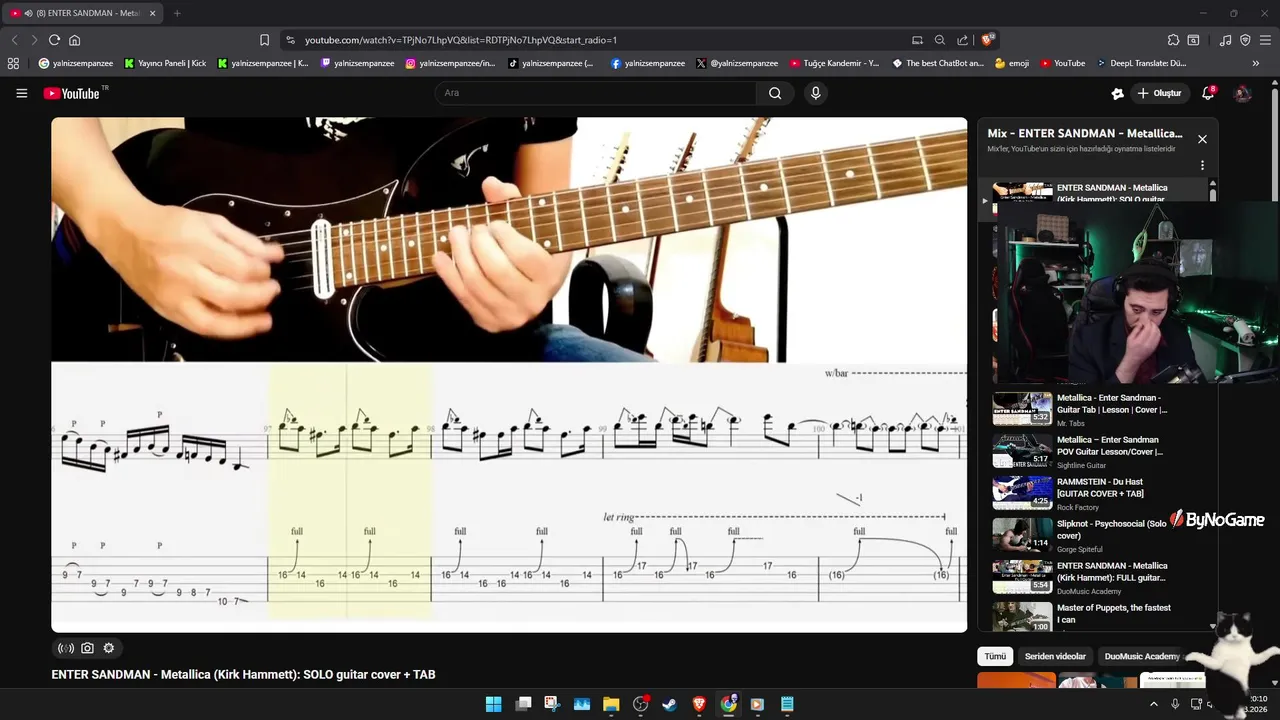Click the search magnifier button
1280x720 pixels.
(775, 93)
